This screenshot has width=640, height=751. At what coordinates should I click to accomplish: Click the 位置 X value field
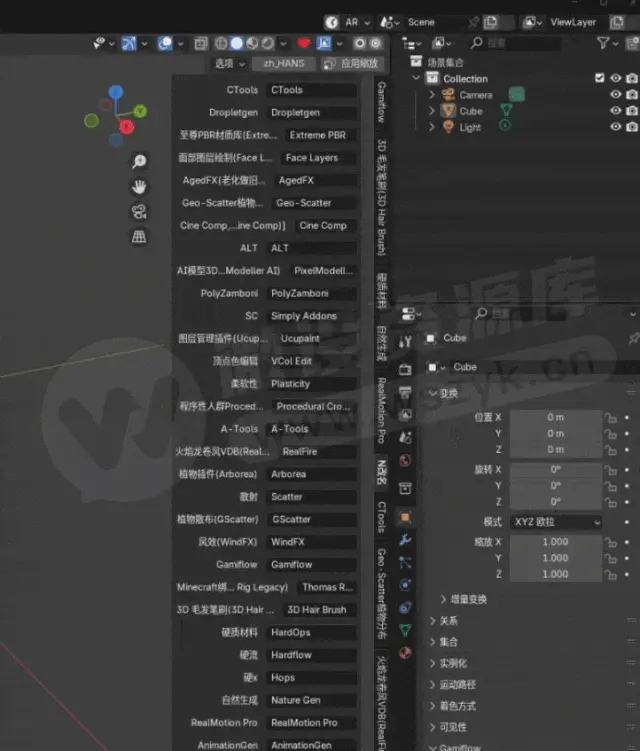coord(556,418)
